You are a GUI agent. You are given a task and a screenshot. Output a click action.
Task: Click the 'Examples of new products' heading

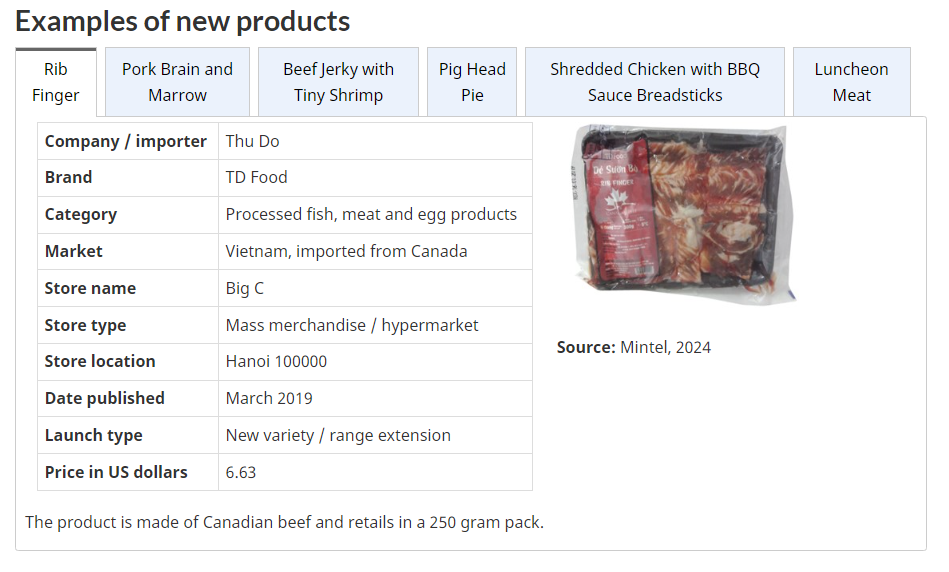183,21
